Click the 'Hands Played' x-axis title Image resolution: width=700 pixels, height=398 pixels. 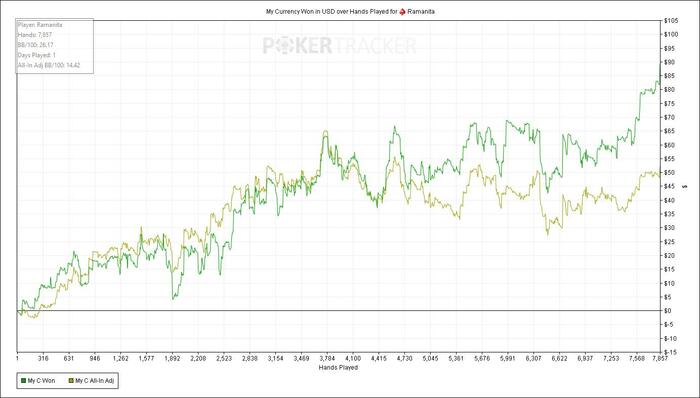pyautogui.click(x=338, y=368)
